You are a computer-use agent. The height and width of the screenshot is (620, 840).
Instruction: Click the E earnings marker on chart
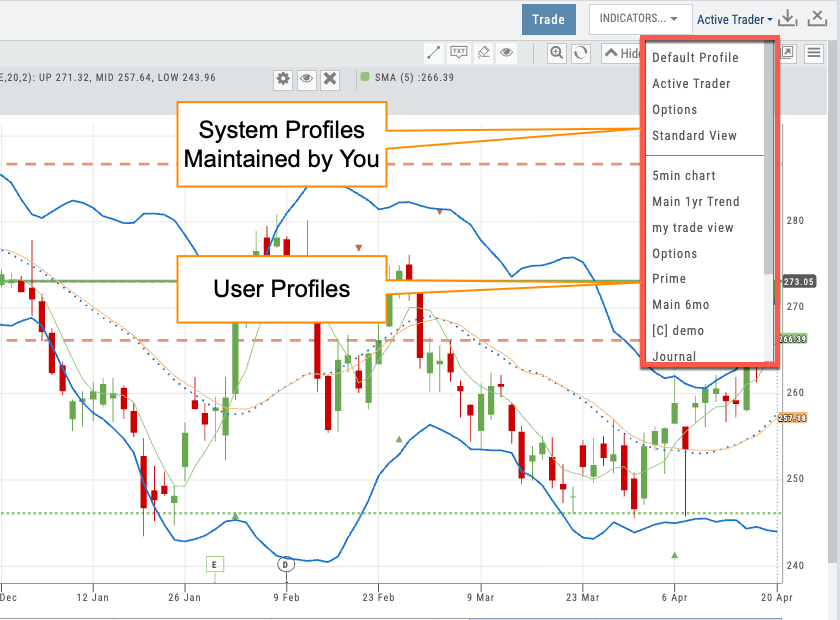click(x=214, y=565)
